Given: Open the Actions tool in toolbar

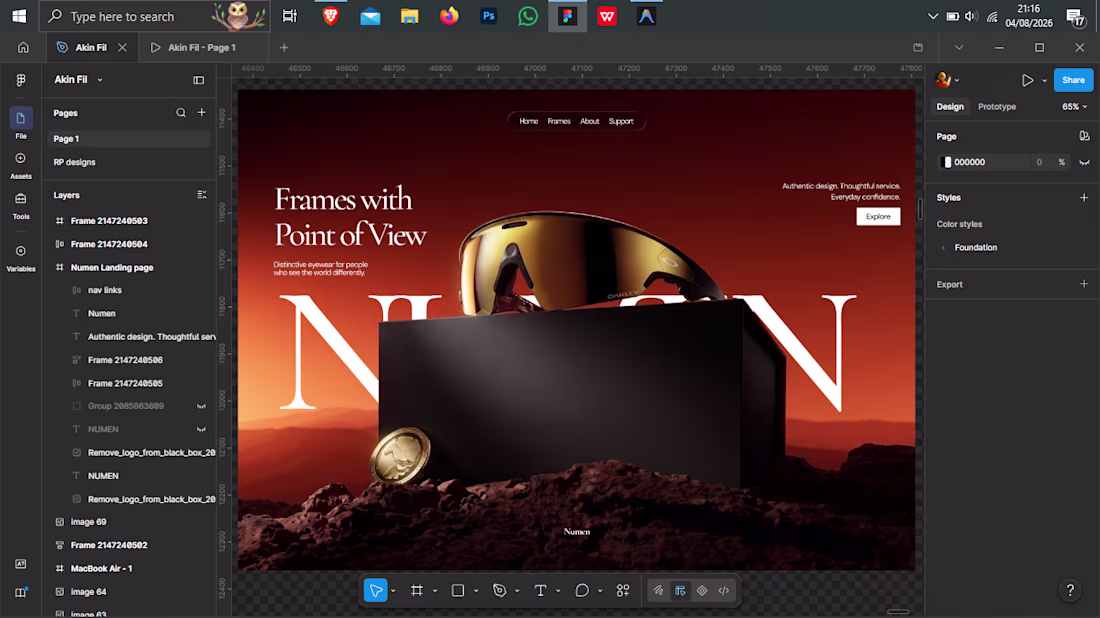Looking at the screenshot, I should pos(623,591).
